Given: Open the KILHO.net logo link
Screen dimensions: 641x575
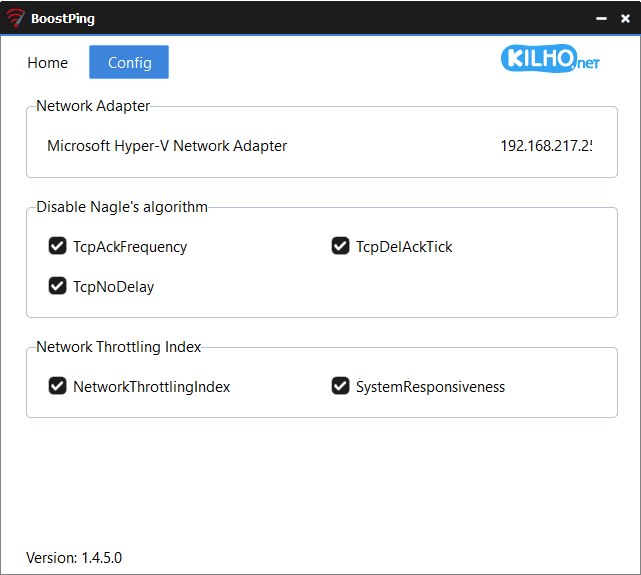Looking at the screenshot, I should [550, 59].
